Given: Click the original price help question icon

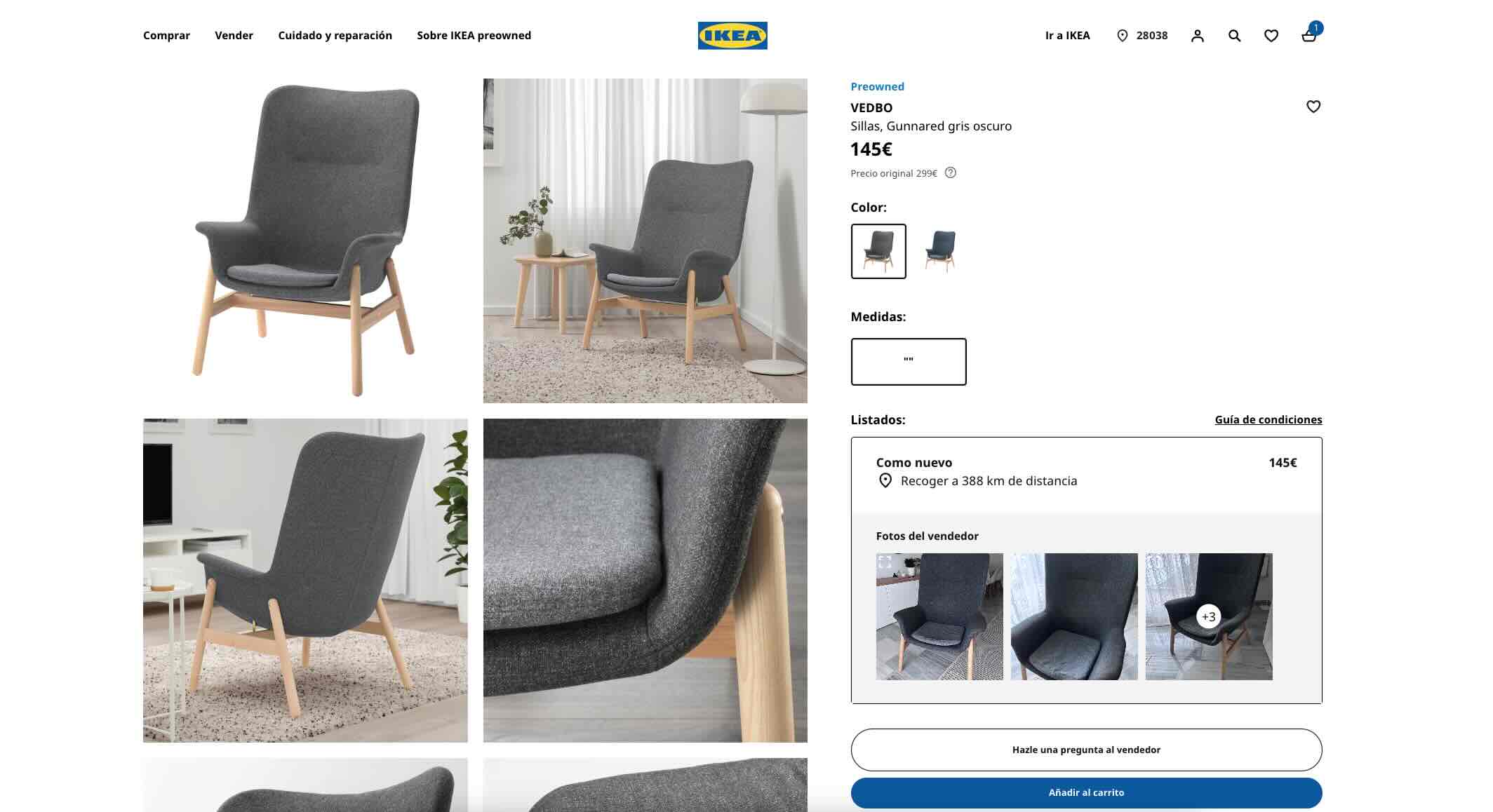Looking at the screenshot, I should click(x=951, y=172).
